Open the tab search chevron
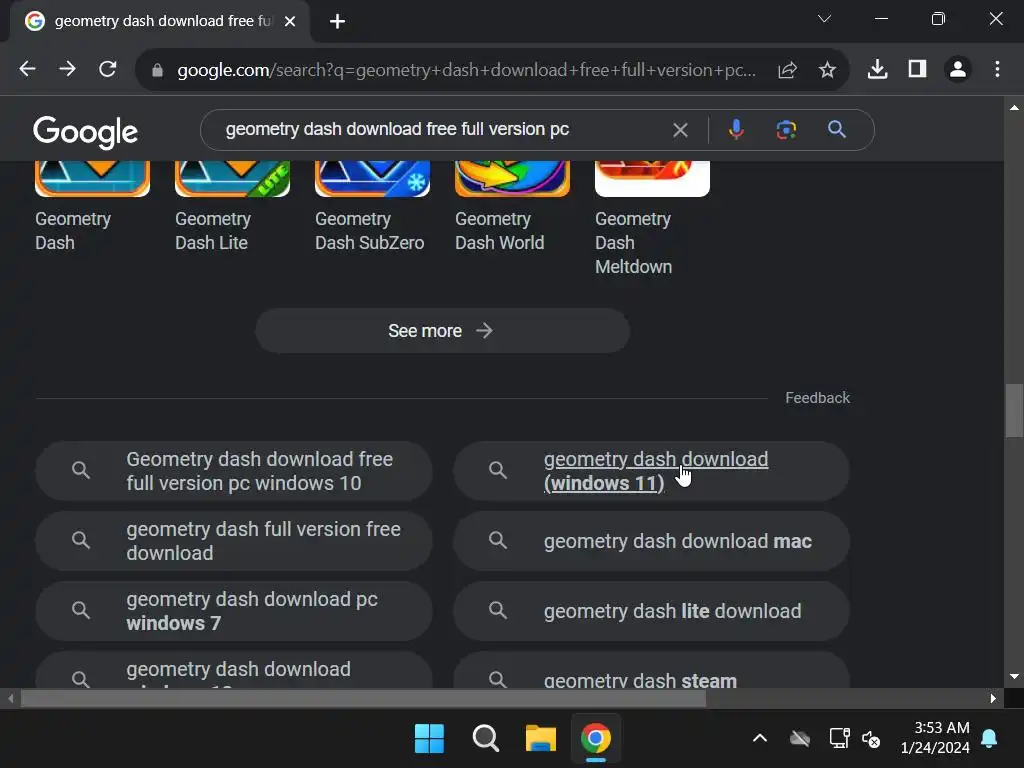 [x=824, y=19]
